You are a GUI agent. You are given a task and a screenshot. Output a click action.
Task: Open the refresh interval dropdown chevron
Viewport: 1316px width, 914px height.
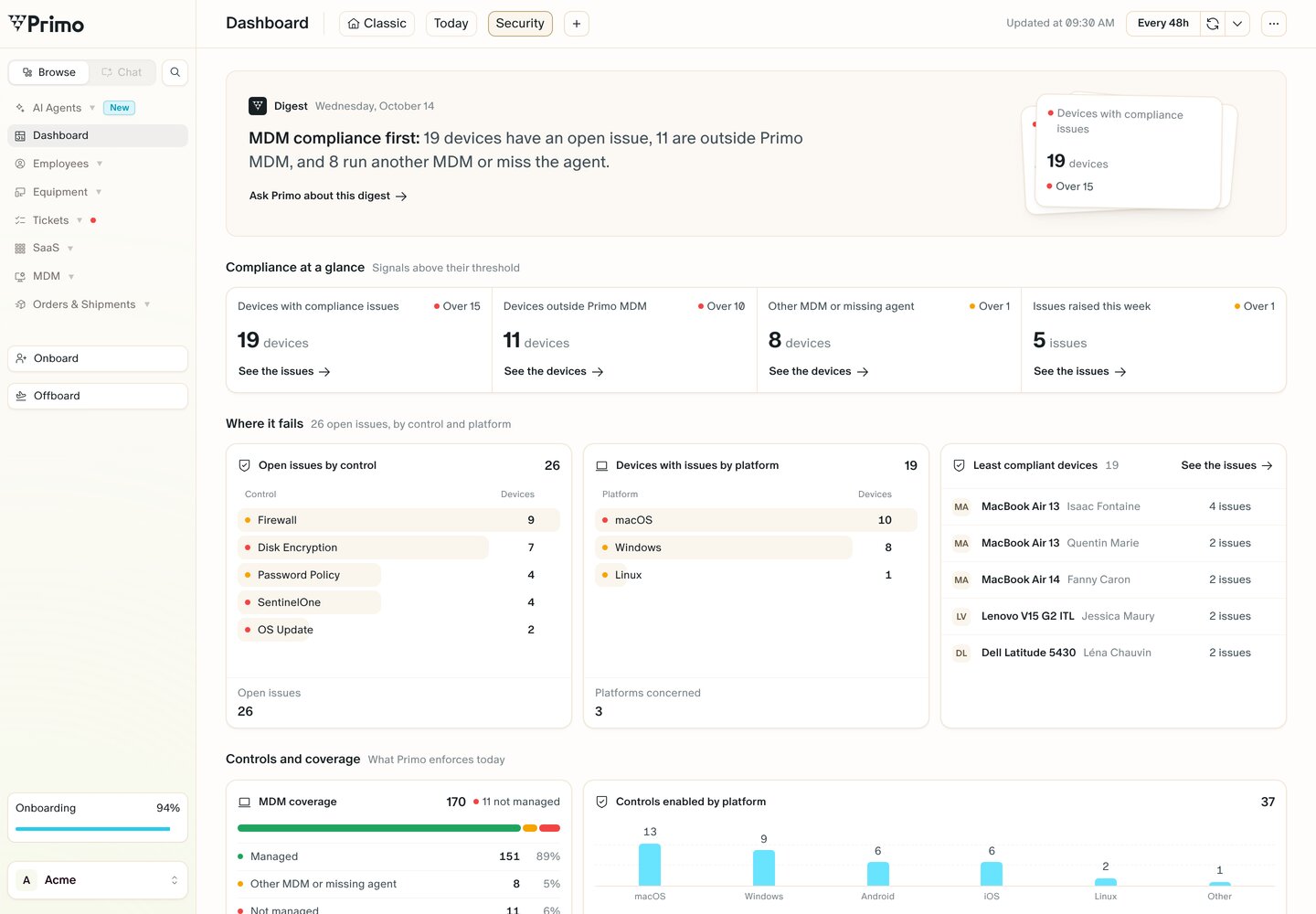[x=1237, y=24]
